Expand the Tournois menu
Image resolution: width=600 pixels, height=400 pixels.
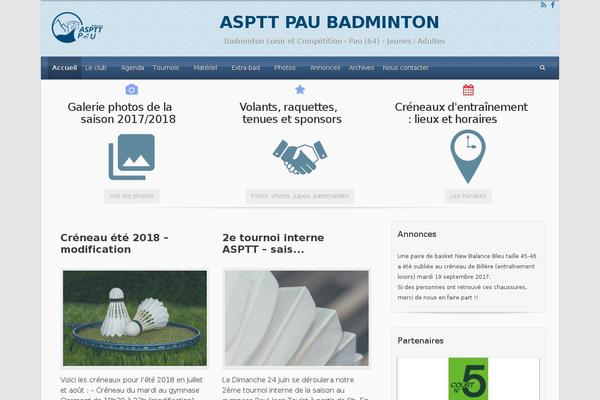click(x=166, y=68)
